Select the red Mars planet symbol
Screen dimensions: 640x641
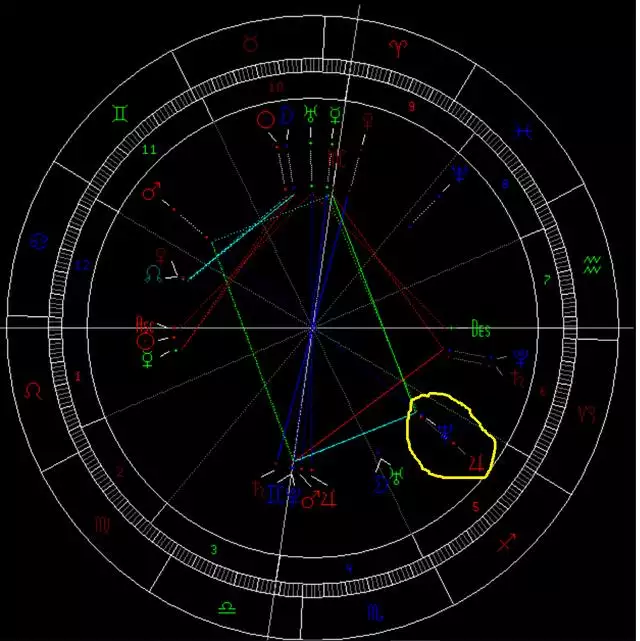tap(151, 190)
